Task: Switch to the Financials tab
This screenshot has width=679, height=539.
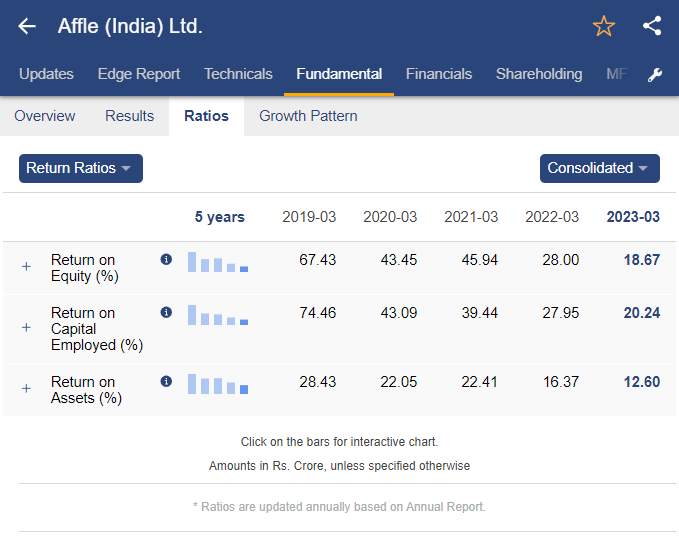Action: tap(439, 74)
